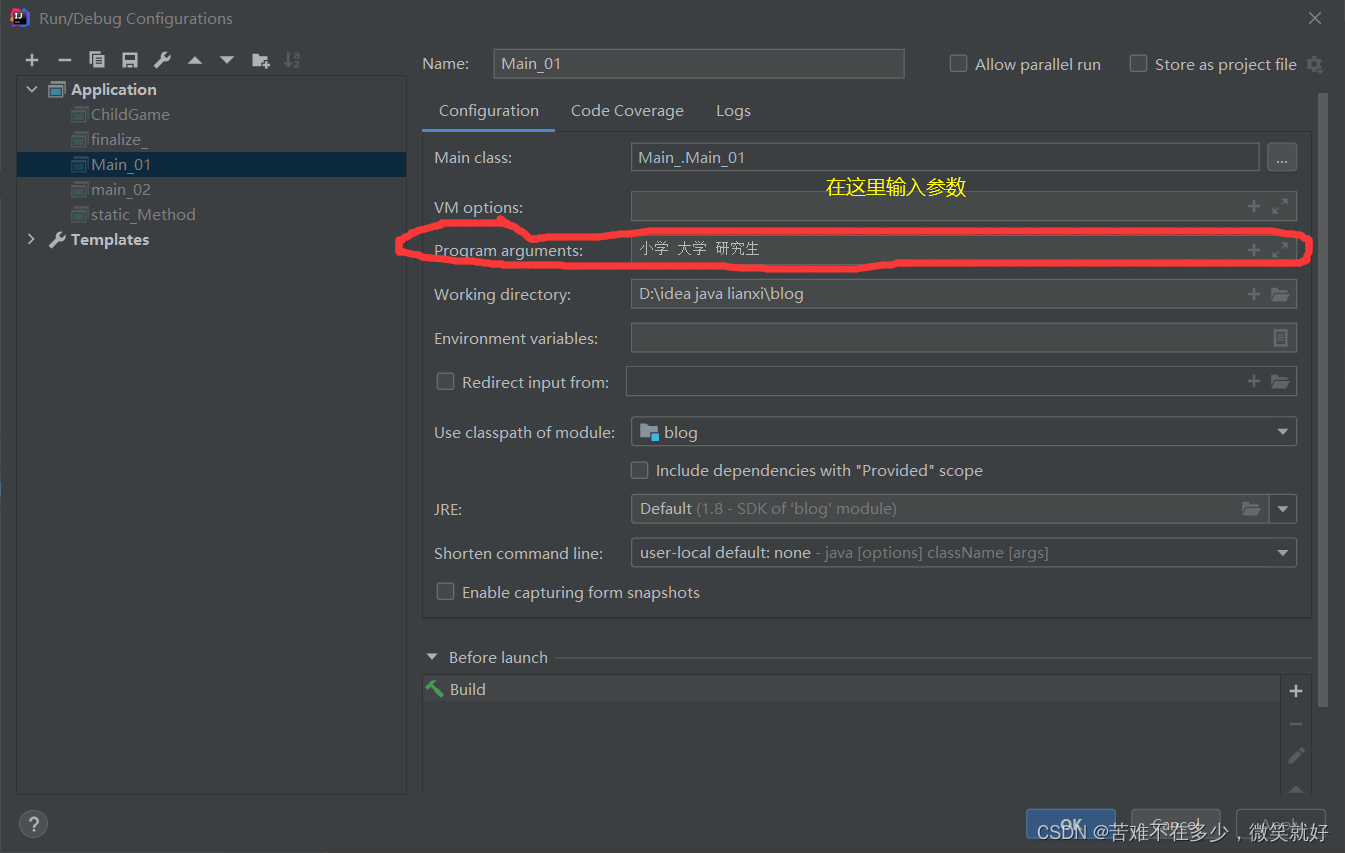
Task: Dismiss the dialog with Cancel
Action: pos(1175,823)
